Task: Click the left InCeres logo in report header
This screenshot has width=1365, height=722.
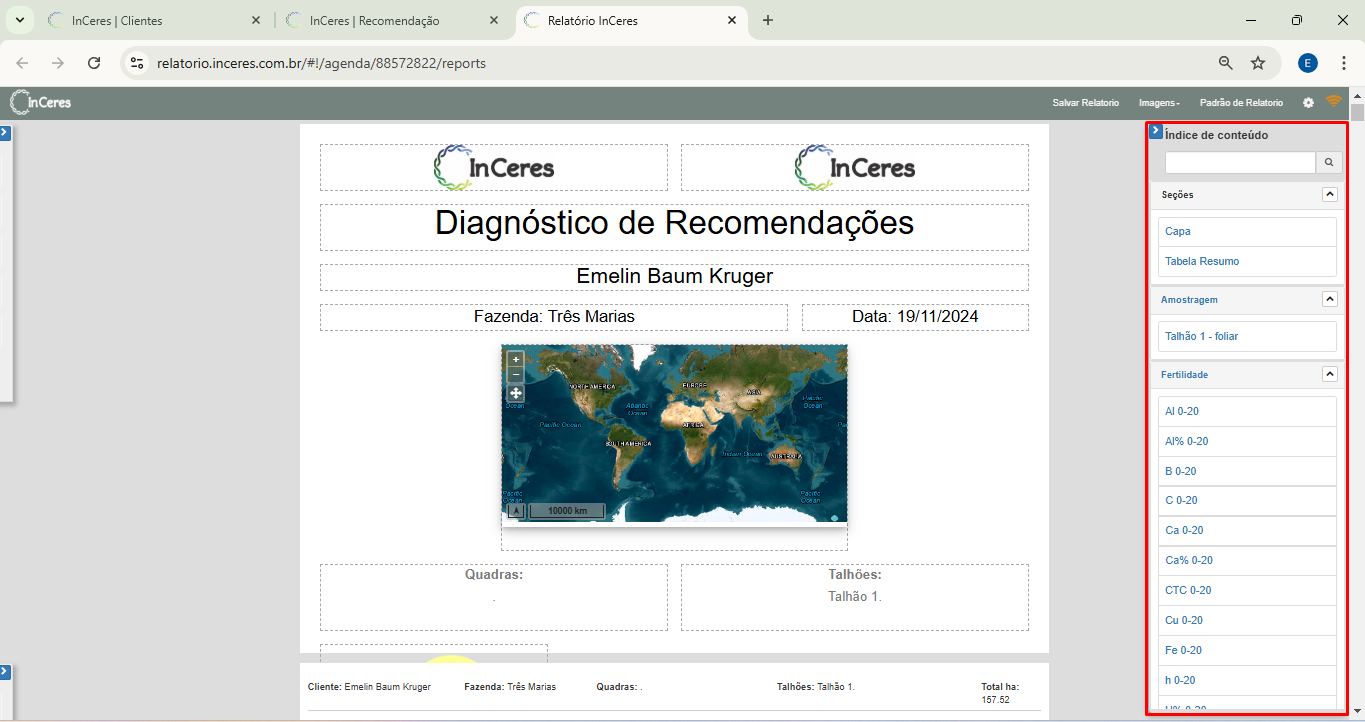Action: pos(494,167)
